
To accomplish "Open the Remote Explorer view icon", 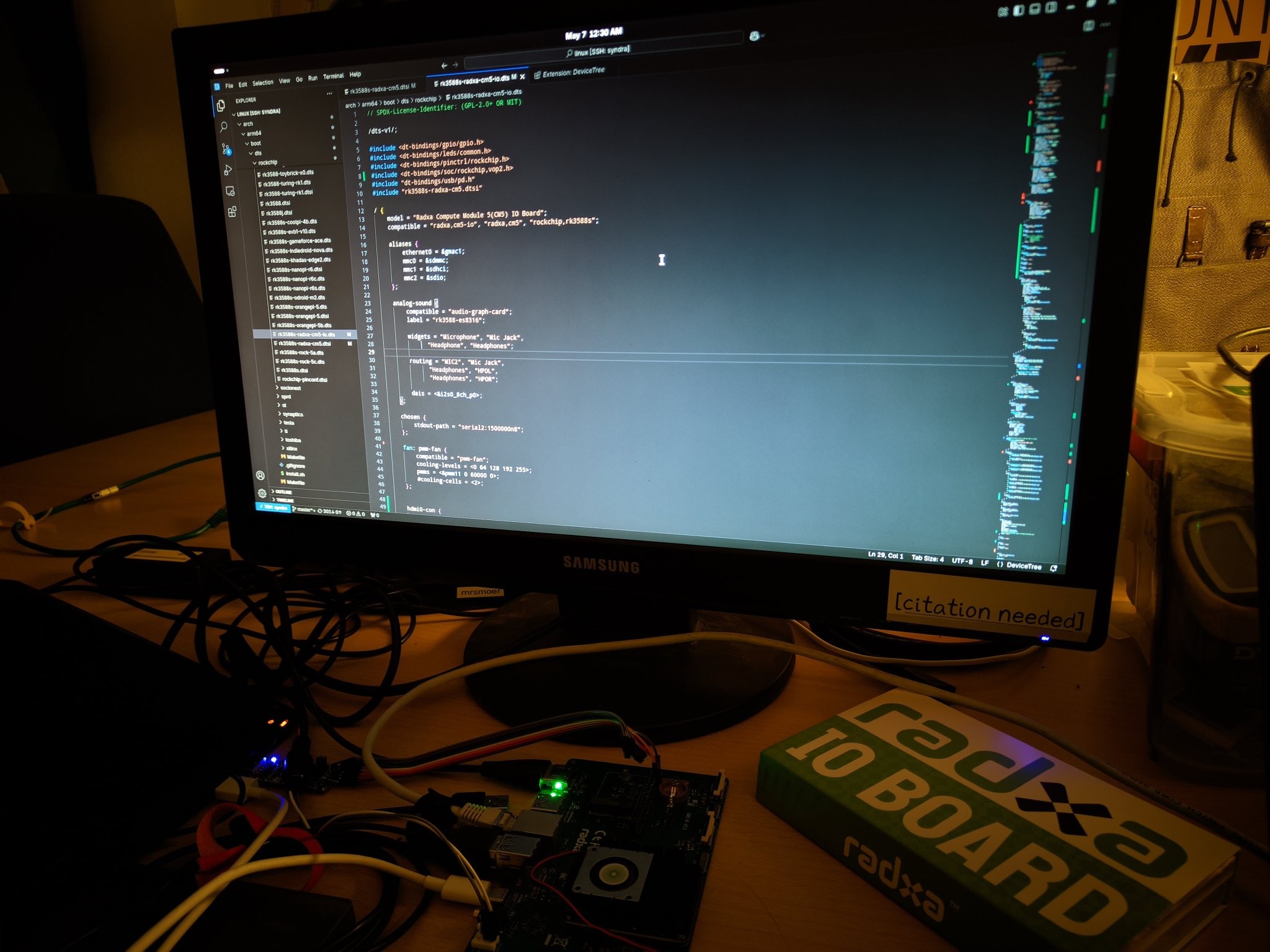I will (230, 191).
